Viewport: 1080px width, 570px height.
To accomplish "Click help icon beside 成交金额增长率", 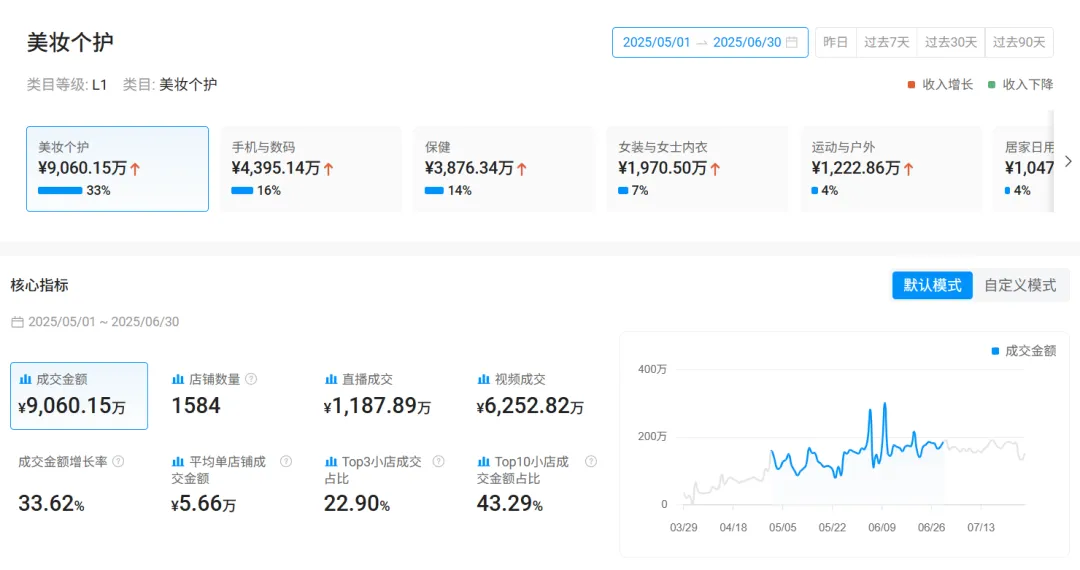I will (118, 461).
